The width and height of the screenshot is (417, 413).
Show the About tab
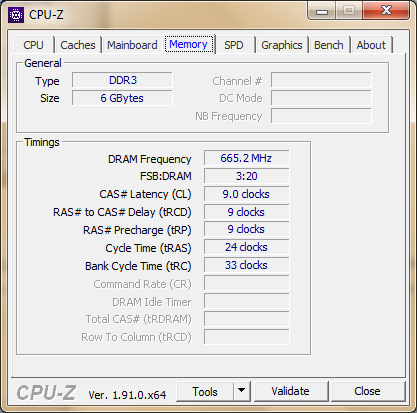(371, 45)
